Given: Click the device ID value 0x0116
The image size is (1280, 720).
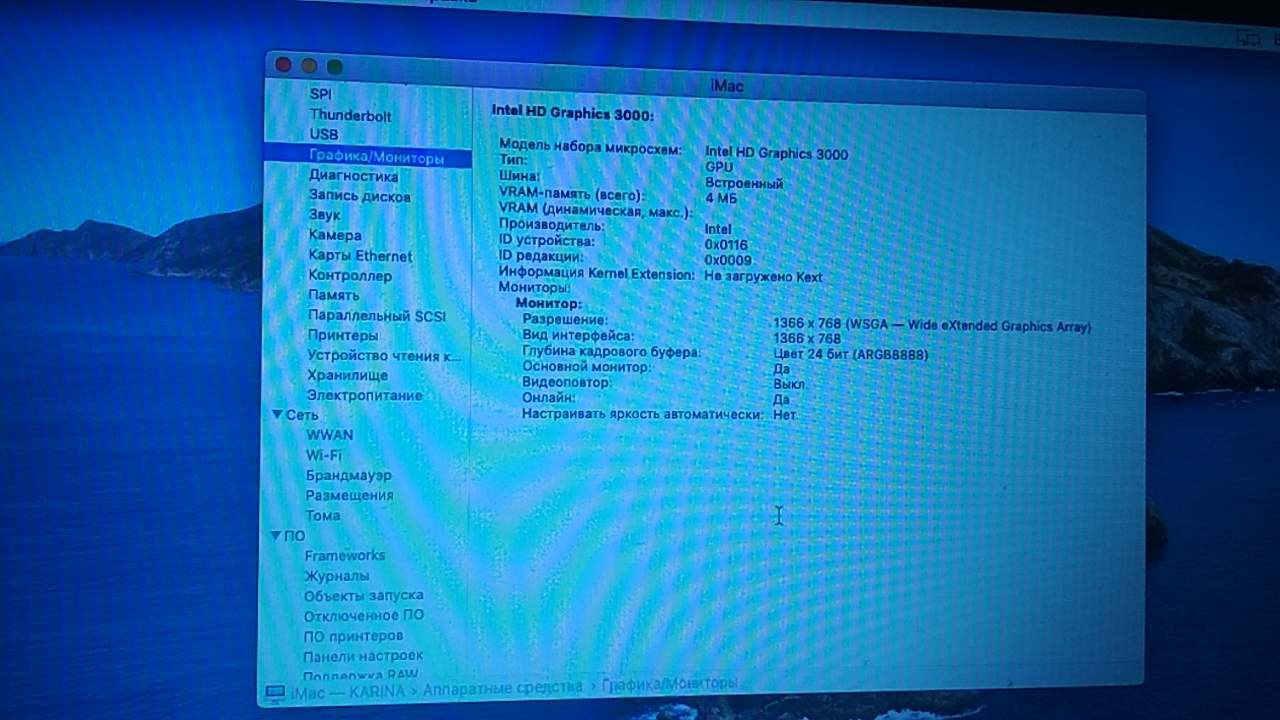Looking at the screenshot, I should (x=726, y=244).
